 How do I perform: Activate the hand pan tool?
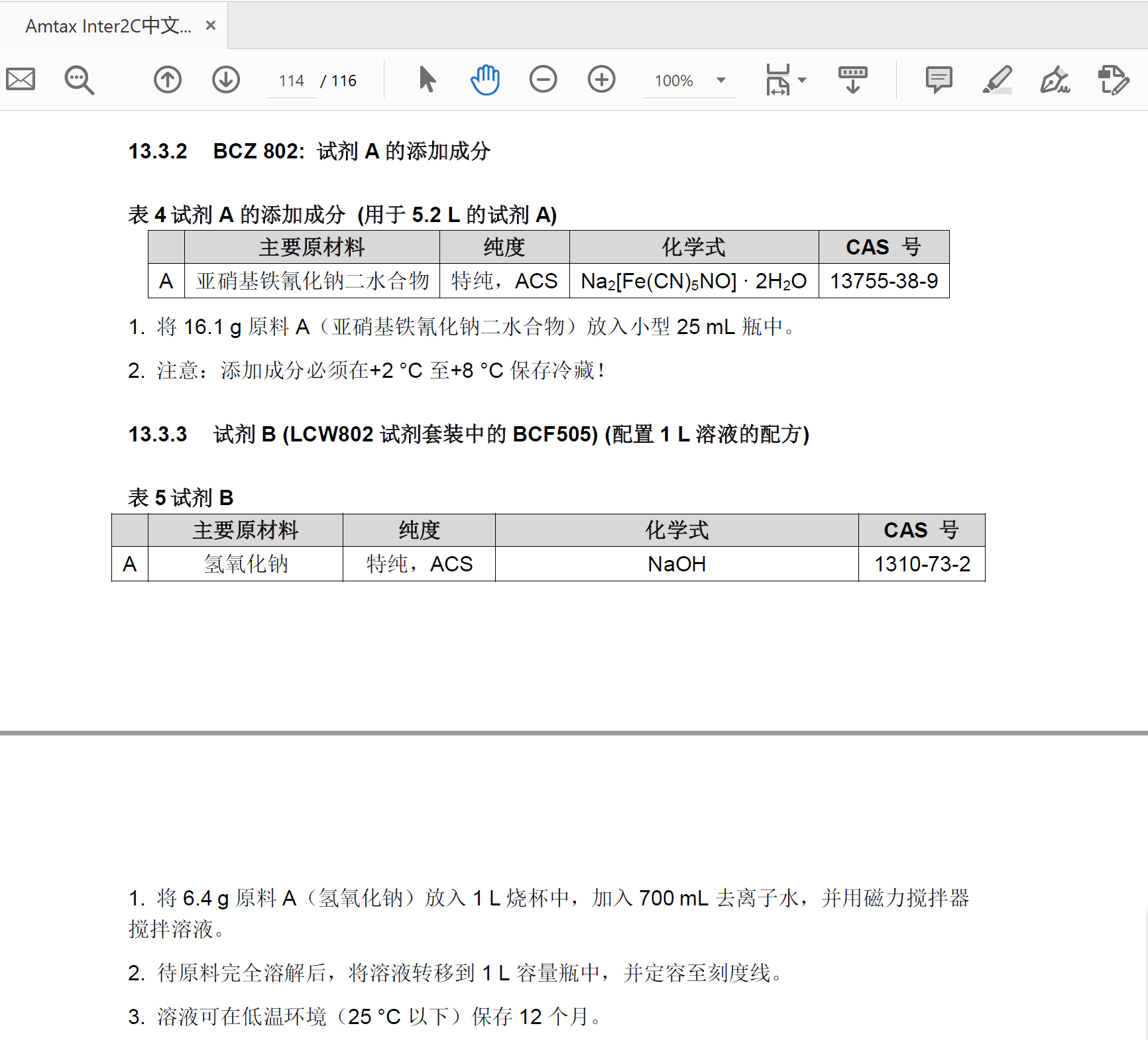coord(485,79)
